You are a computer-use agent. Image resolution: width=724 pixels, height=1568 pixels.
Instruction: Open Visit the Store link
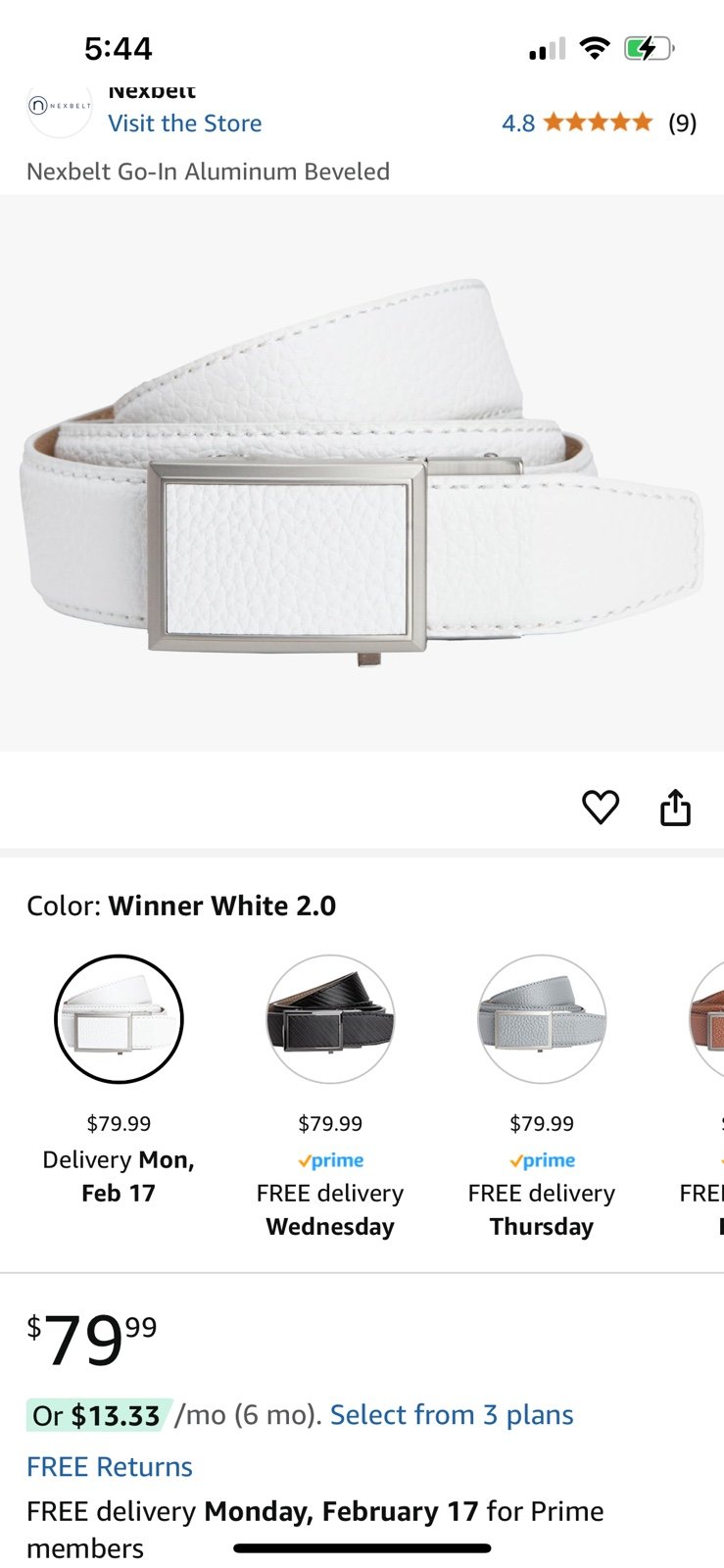pos(185,123)
